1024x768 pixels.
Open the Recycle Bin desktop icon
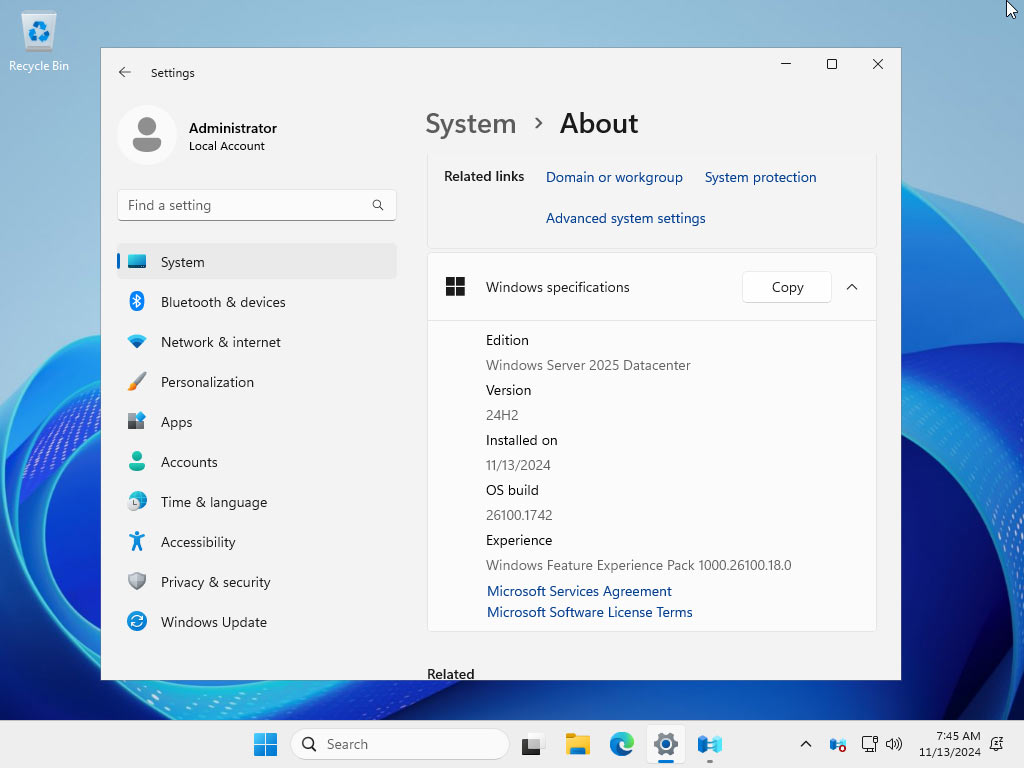(39, 41)
